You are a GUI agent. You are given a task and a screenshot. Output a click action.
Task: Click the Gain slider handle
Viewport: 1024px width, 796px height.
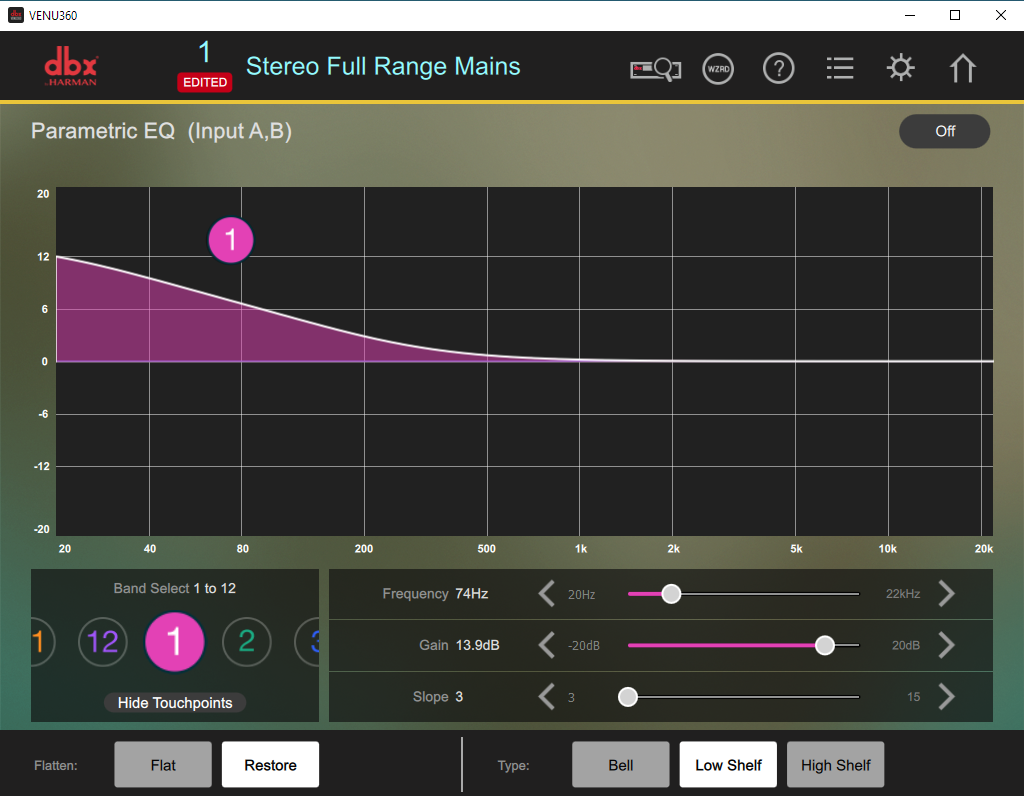[x=825, y=645]
